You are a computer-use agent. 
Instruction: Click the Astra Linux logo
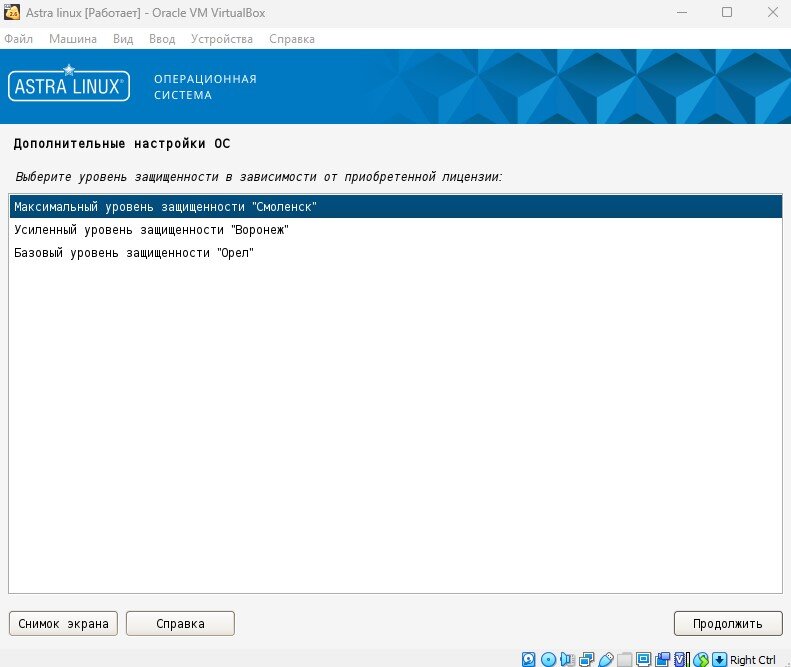(69, 84)
